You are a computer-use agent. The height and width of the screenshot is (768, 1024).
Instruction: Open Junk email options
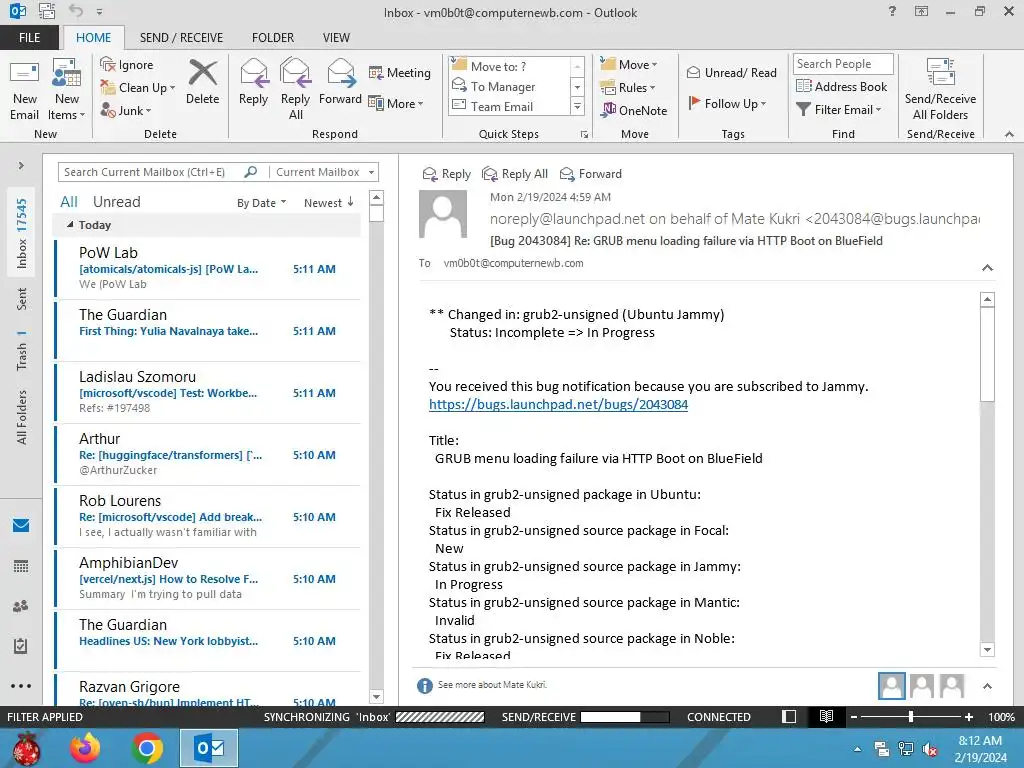[x=126, y=110]
